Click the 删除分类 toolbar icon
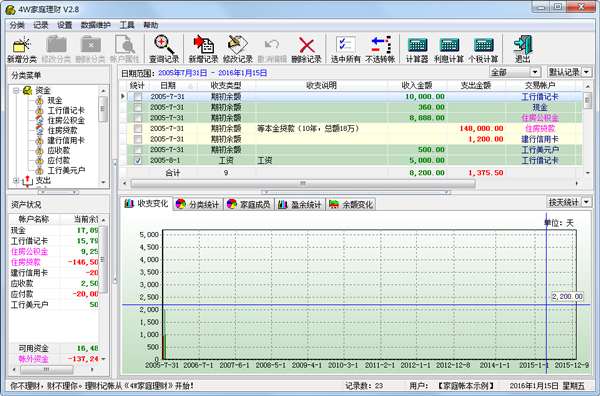 pyautogui.click(x=90, y=49)
